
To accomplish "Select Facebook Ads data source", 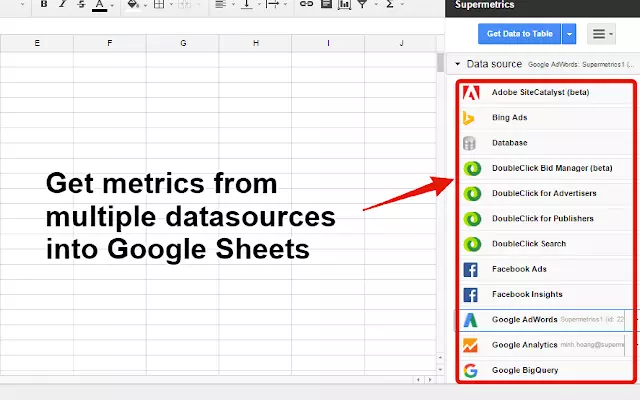I will point(546,269).
